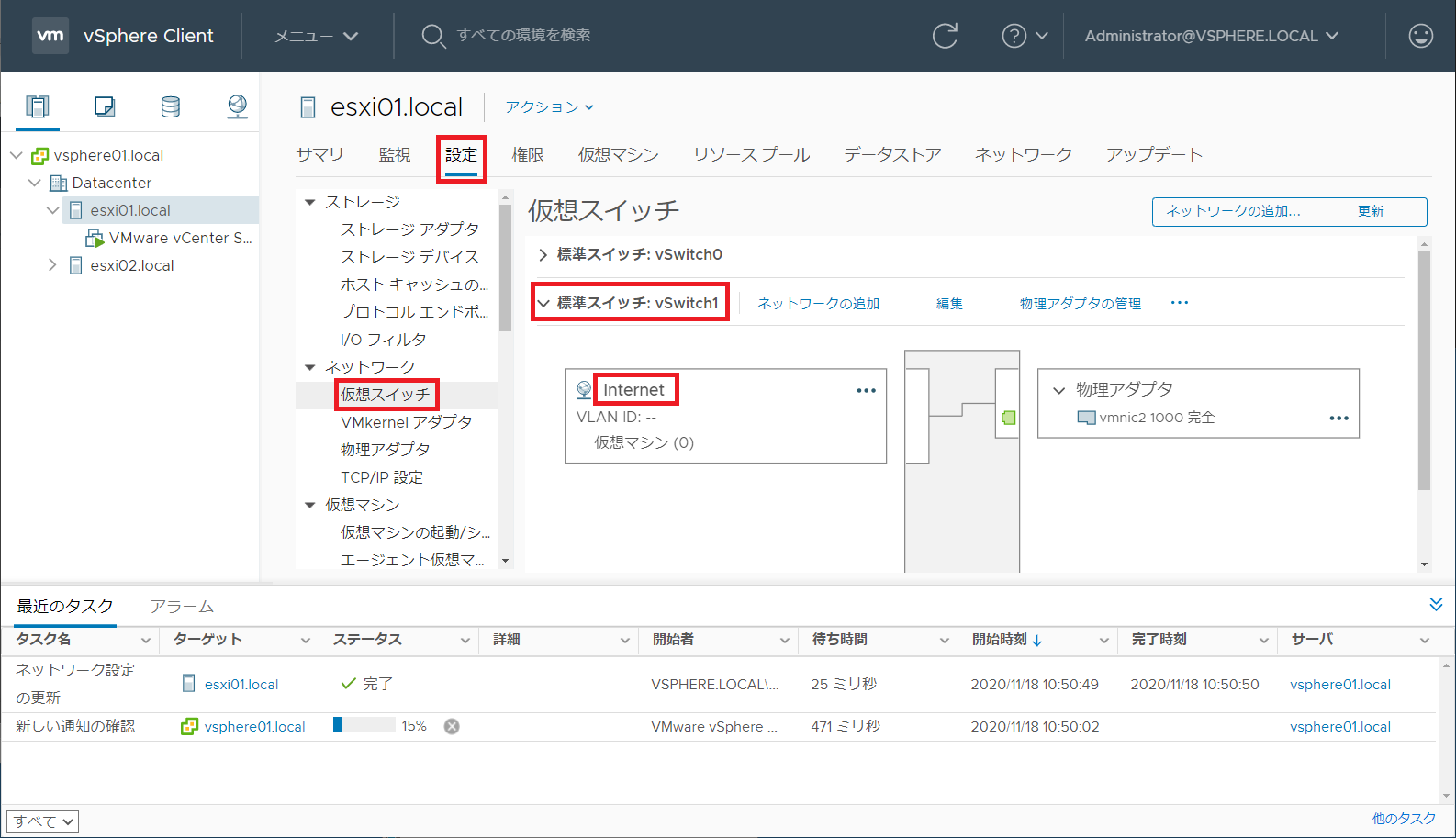Open the タスク名 column filter arrow
1456x838 pixels.
[145, 641]
